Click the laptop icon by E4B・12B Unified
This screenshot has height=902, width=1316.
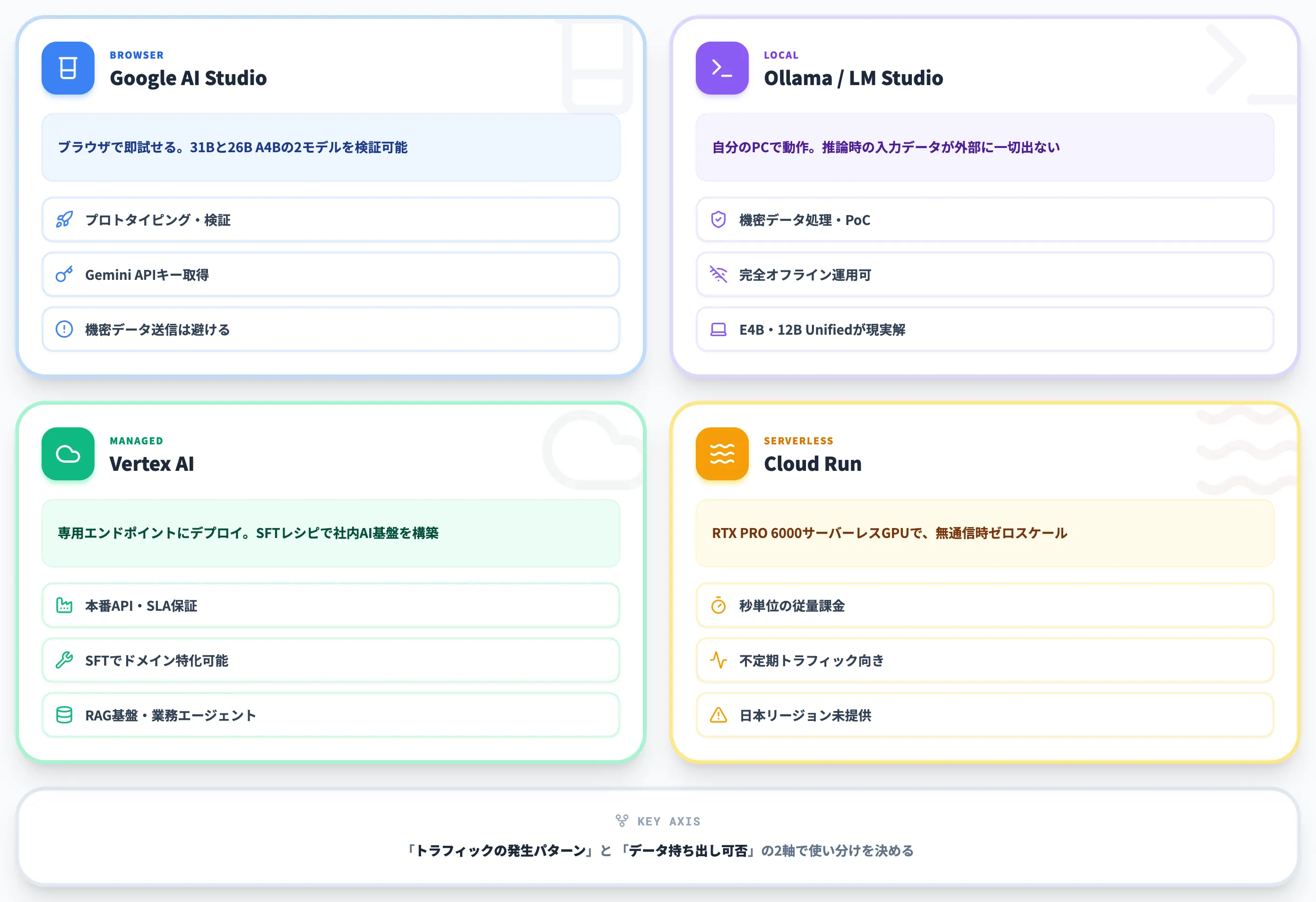click(x=719, y=329)
